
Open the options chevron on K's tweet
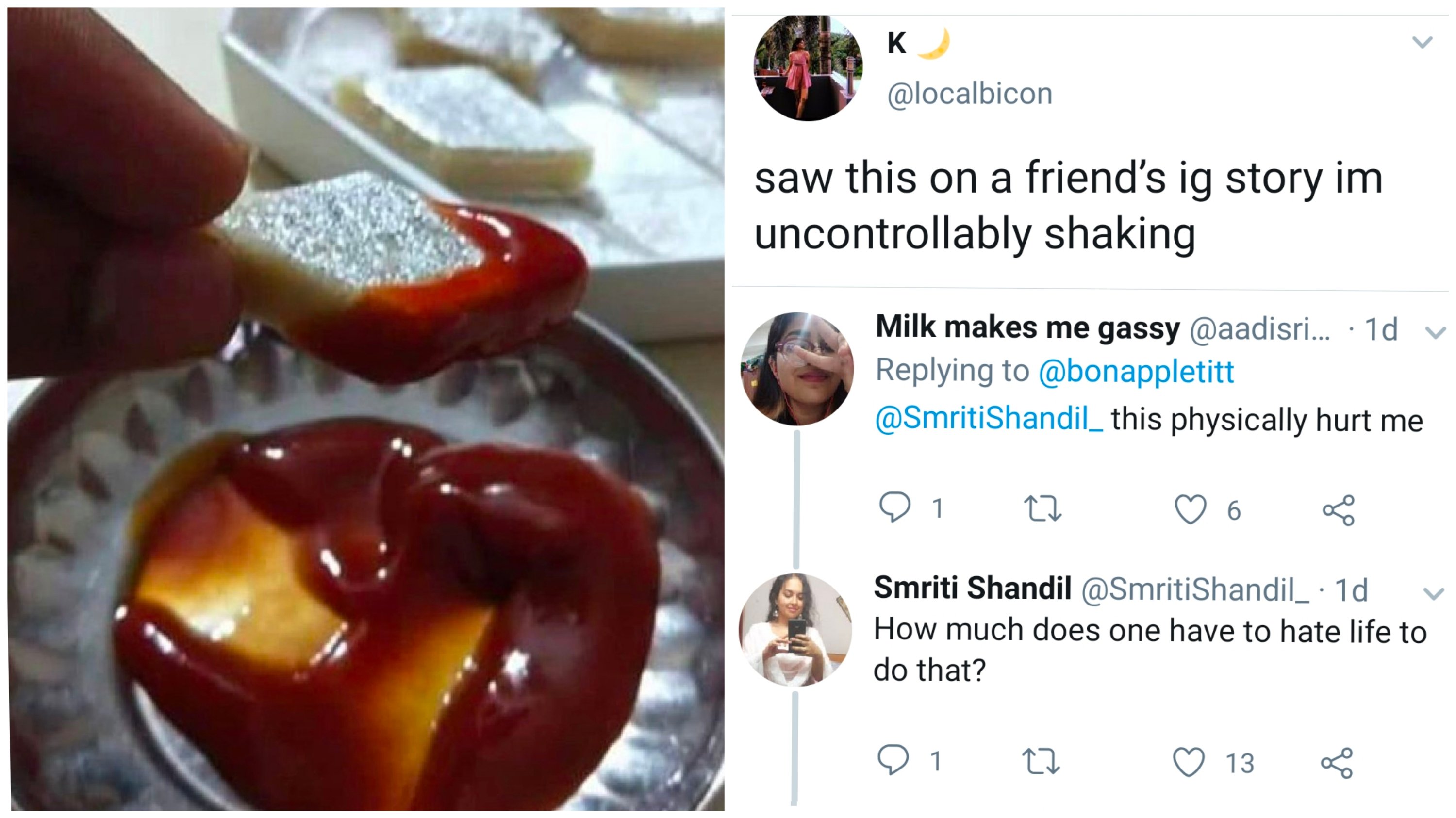tap(1422, 42)
